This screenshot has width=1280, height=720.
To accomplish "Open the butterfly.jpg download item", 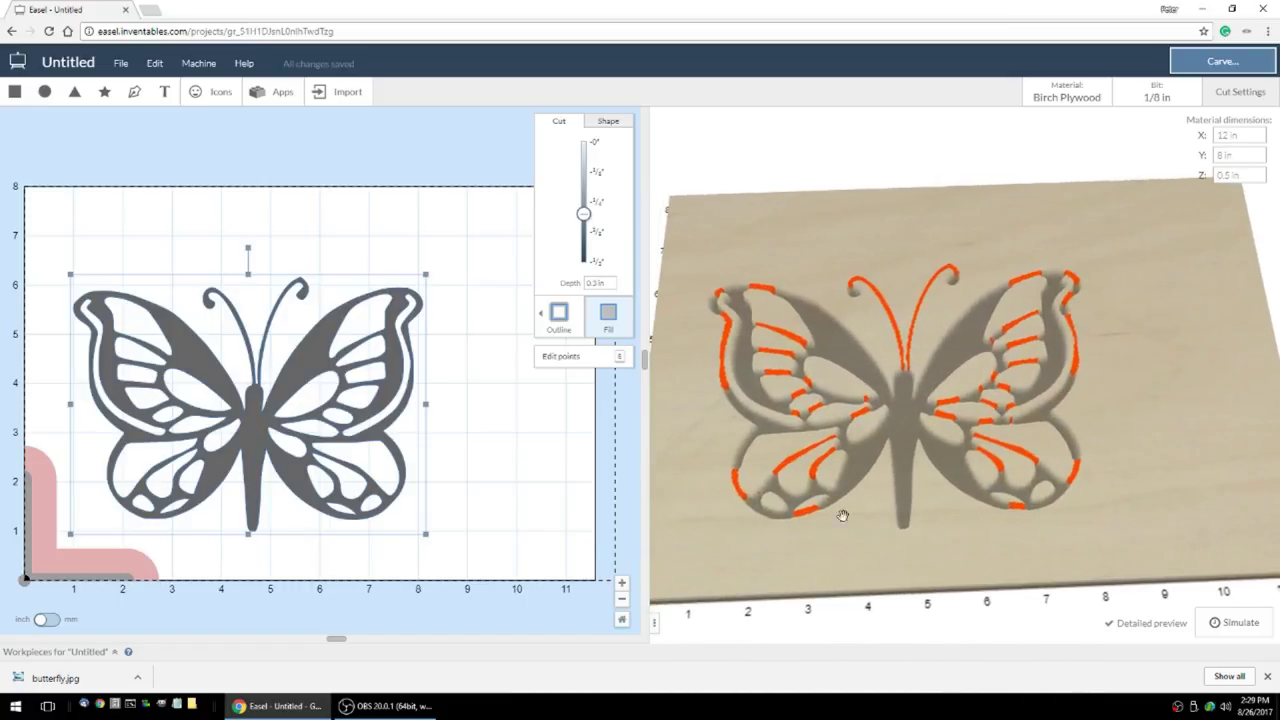I will coord(56,678).
